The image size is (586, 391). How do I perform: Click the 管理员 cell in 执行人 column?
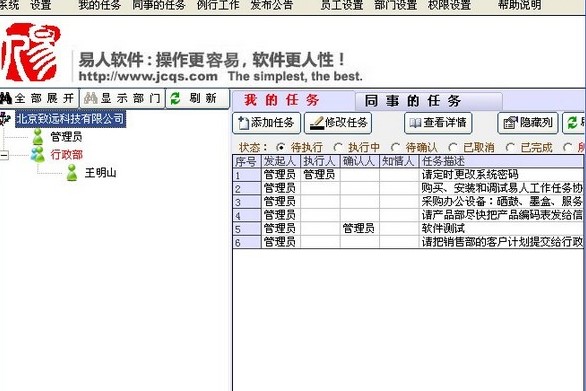point(320,175)
